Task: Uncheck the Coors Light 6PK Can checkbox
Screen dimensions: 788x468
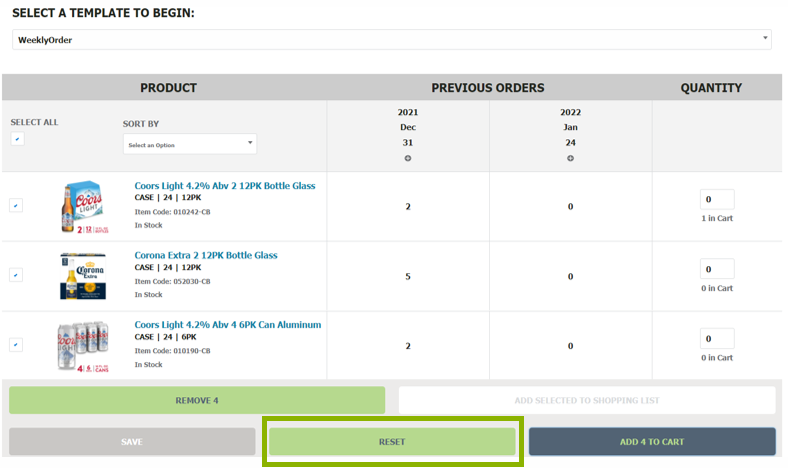Action: [x=16, y=345]
